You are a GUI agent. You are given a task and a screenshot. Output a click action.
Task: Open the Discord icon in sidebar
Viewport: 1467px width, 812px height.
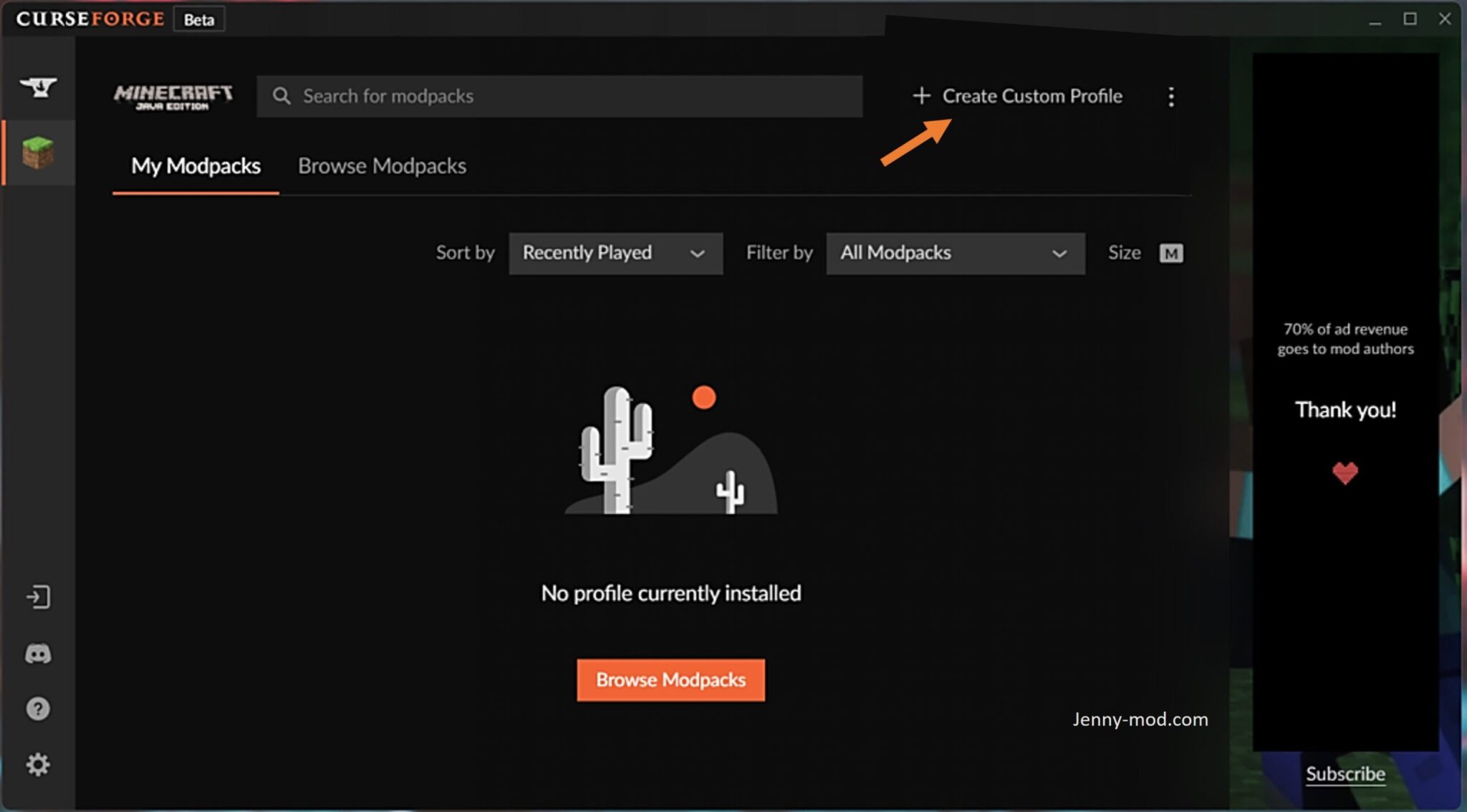coord(38,653)
